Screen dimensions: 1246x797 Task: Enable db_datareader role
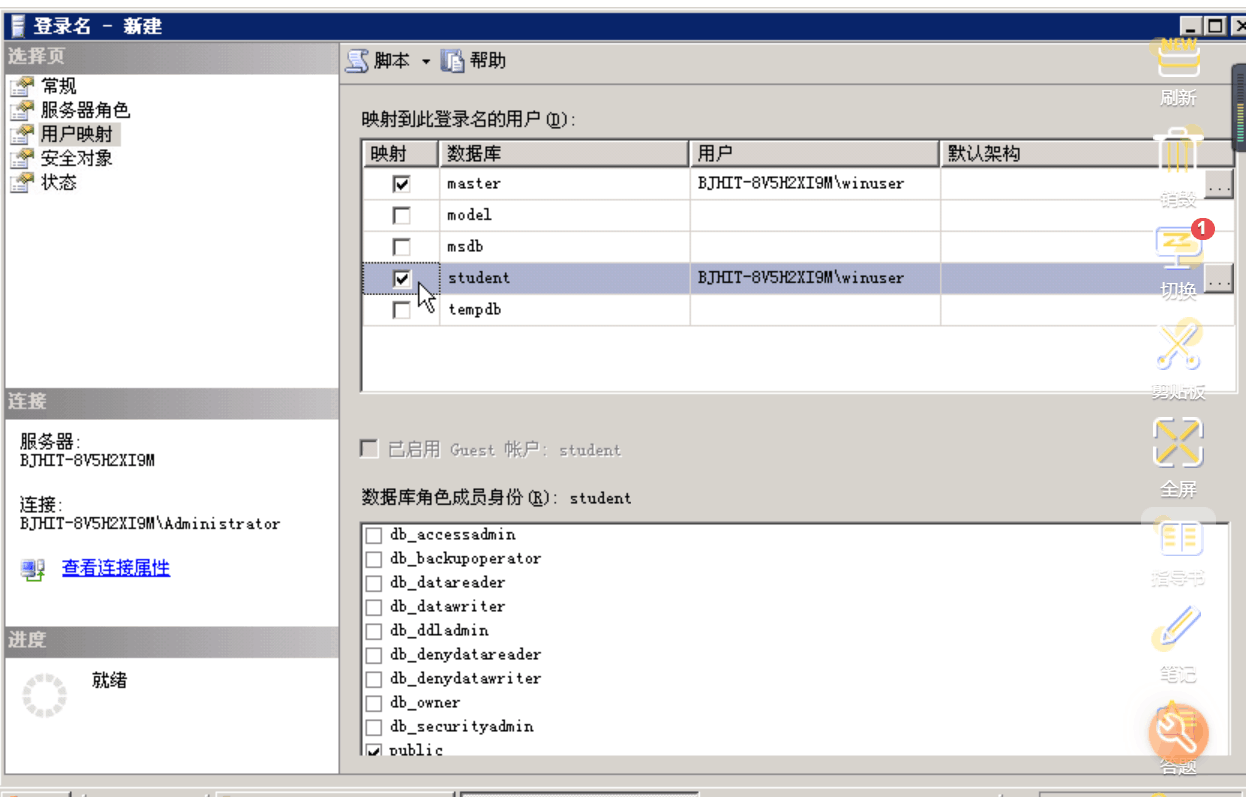(x=374, y=583)
